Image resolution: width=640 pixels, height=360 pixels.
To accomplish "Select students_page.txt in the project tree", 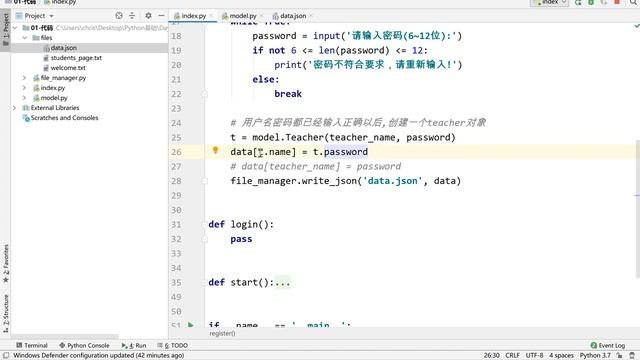I will 76,58.
